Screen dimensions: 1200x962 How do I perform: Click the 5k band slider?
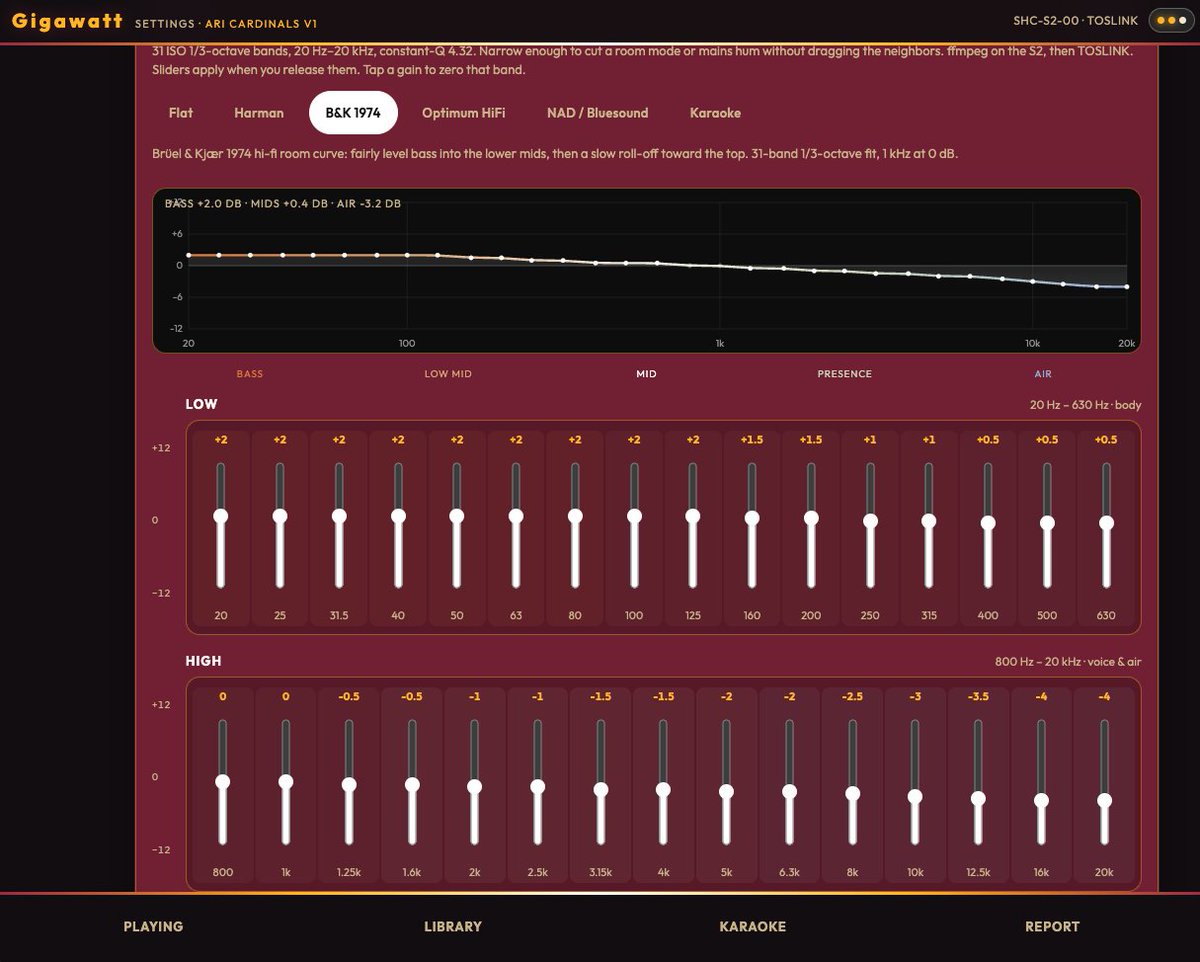coord(727,783)
